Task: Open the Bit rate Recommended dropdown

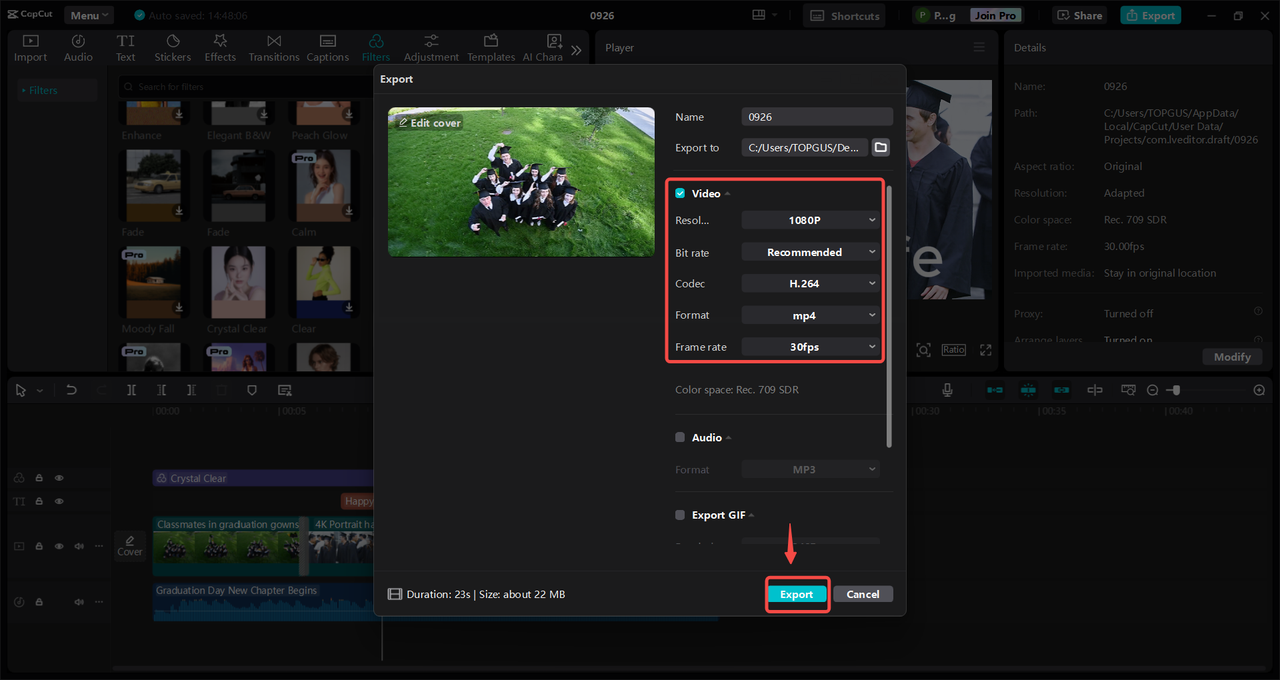Action: pyautogui.click(x=810, y=252)
